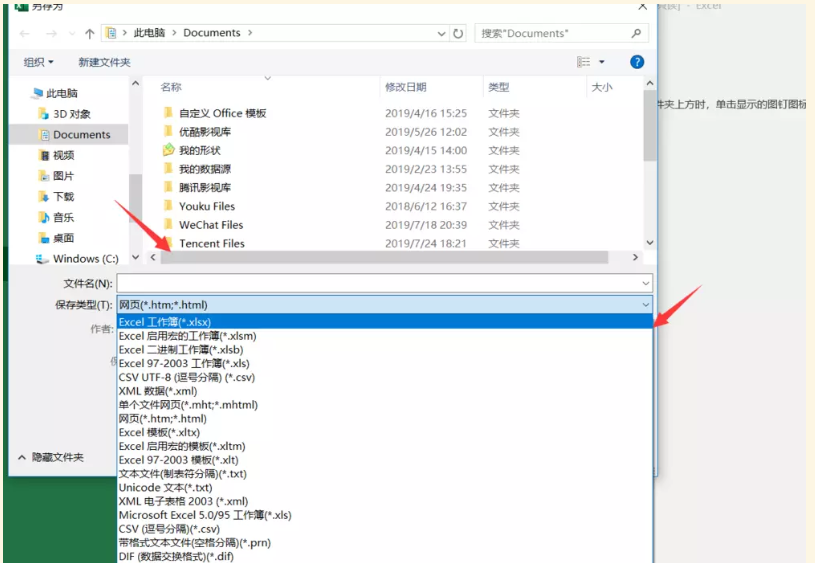Select the 腾讯影视库 folder
815x563 pixels.
(205, 188)
